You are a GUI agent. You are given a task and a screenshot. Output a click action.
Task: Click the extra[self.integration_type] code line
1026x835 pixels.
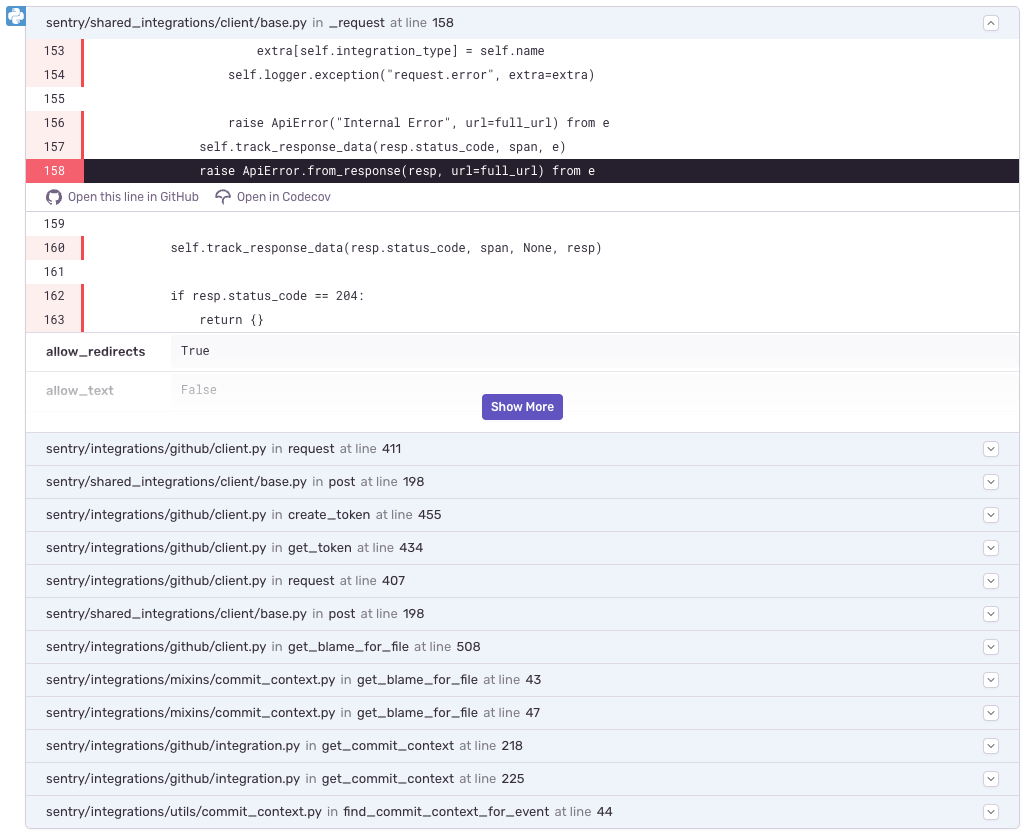click(x=400, y=51)
